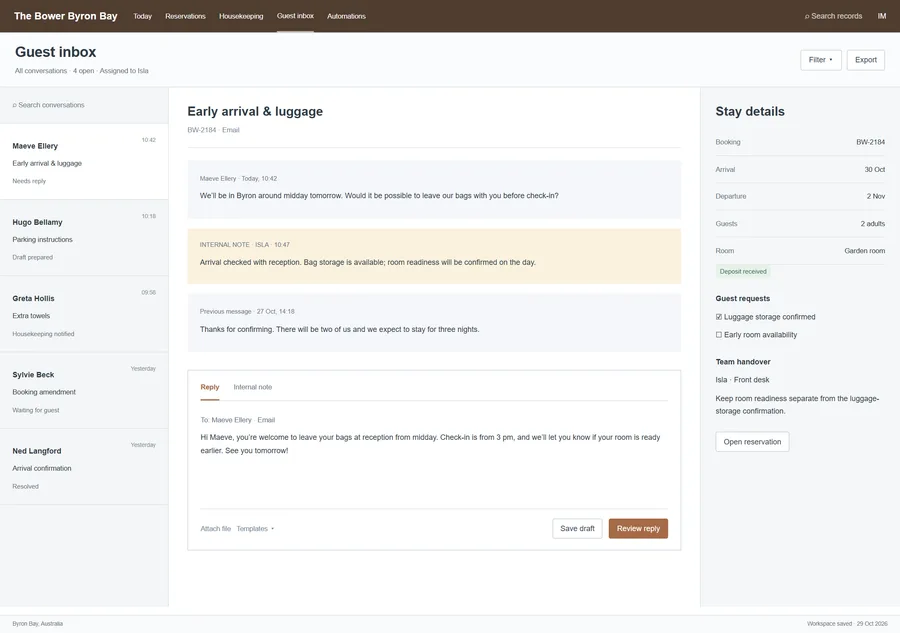Select the Reply tab in composer
The width and height of the screenshot is (900, 633).
(x=210, y=387)
